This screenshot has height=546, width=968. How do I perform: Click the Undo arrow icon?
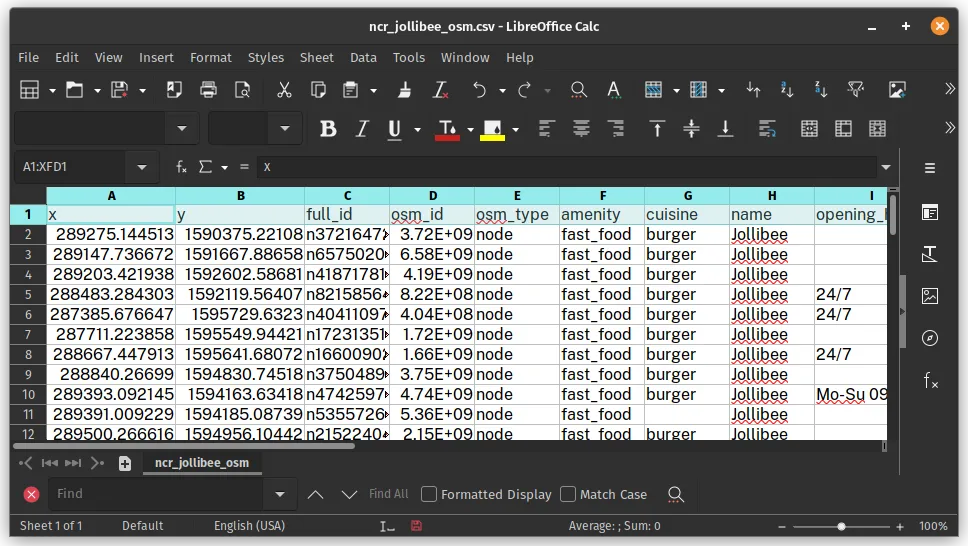pyautogui.click(x=479, y=90)
